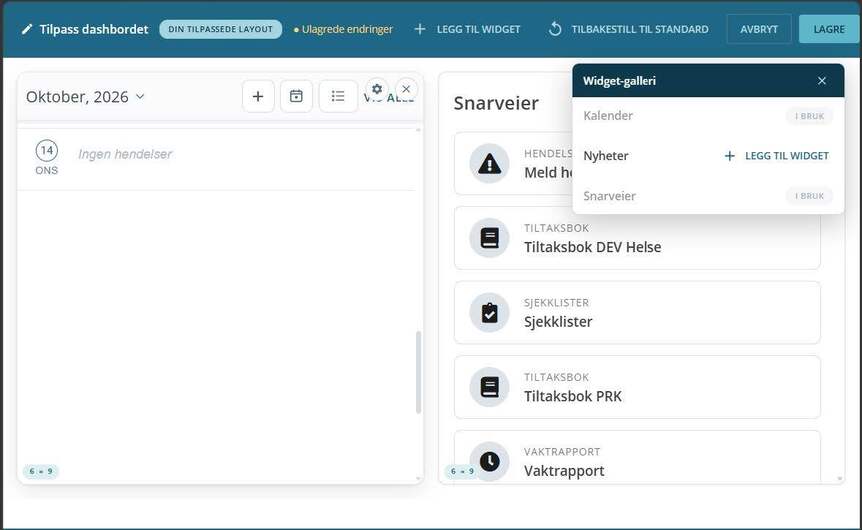Click the book icon for Tiltaksbok PRK
The height and width of the screenshot is (530, 862).
pyautogui.click(x=489, y=387)
